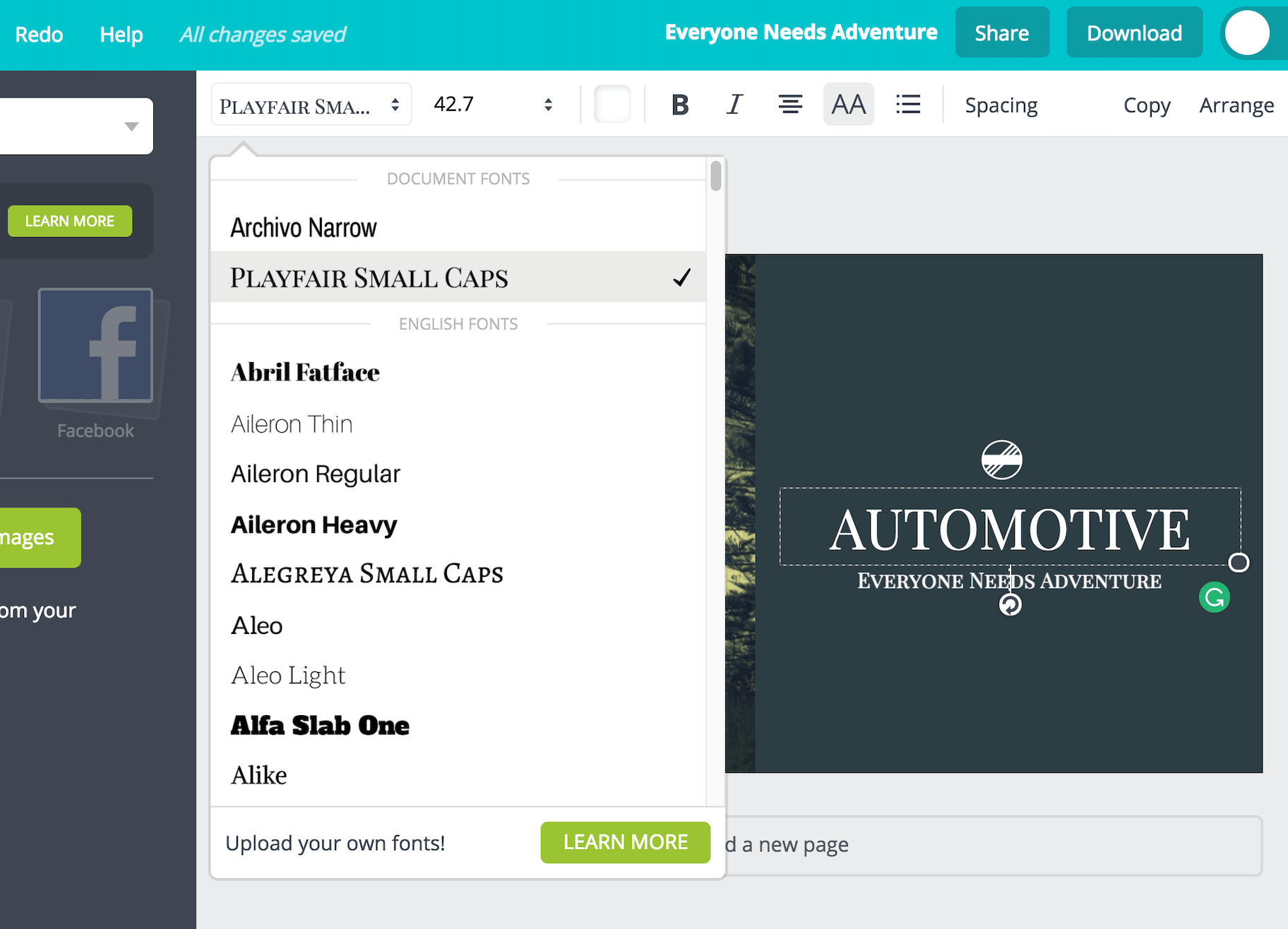Click the bulleted list icon
Image resolution: width=1288 pixels, height=929 pixels.
(907, 104)
